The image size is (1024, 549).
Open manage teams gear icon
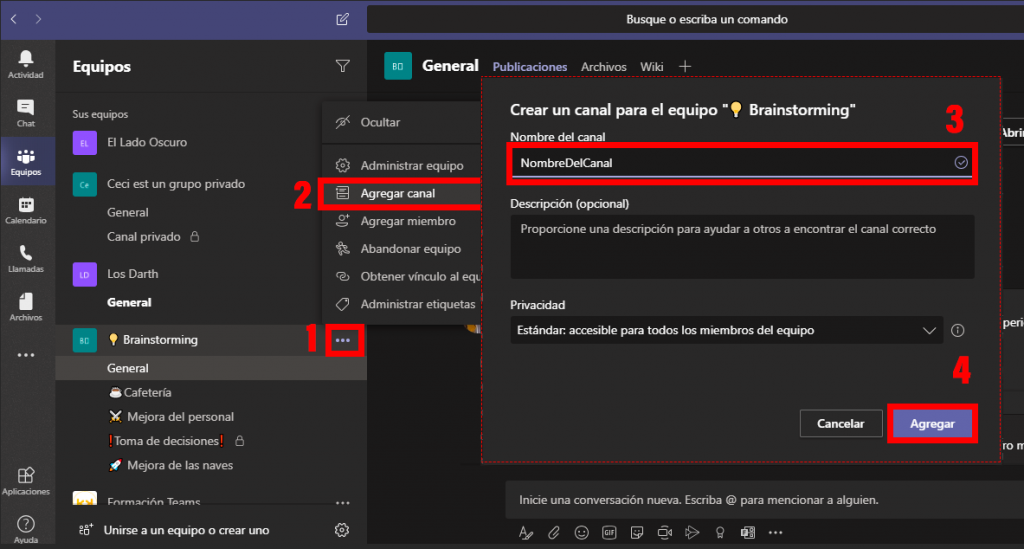342,530
